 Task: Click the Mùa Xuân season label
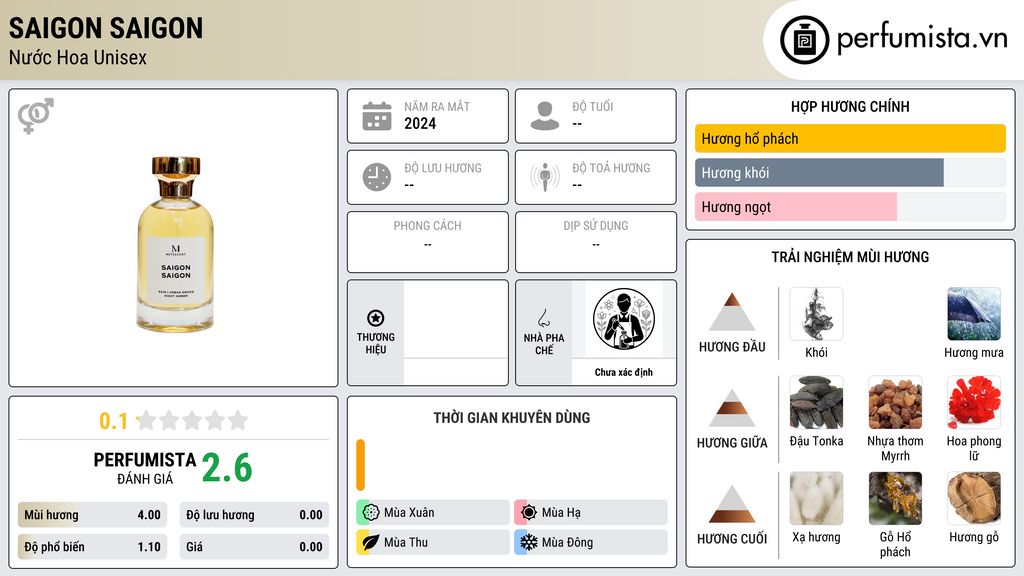[x=409, y=513]
